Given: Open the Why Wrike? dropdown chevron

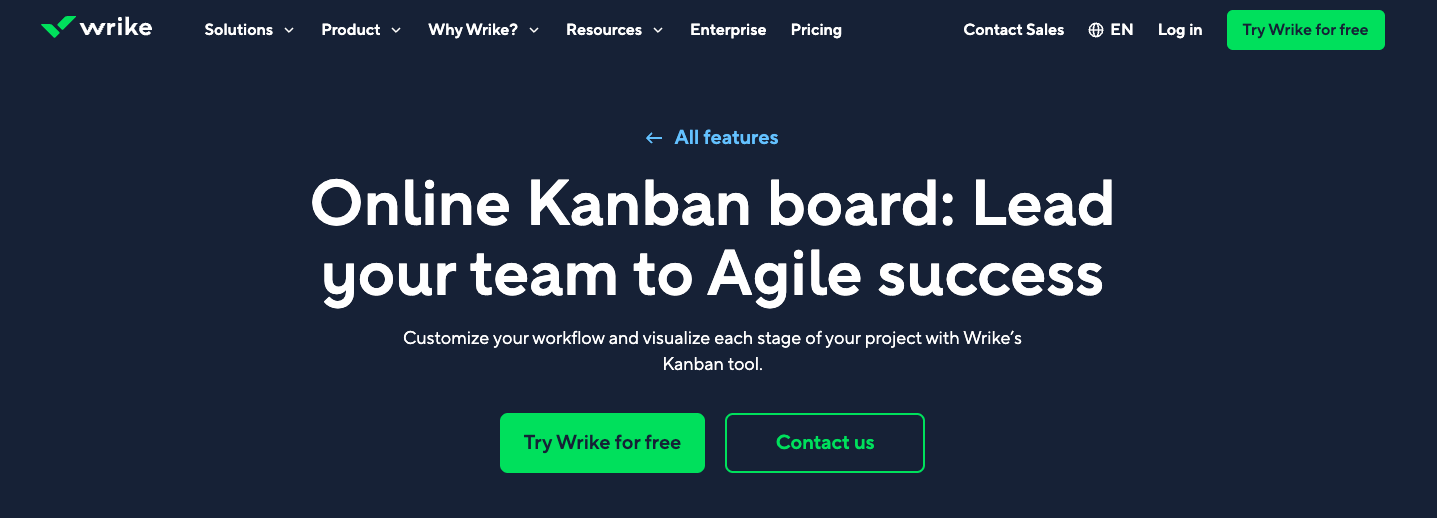Looking at the screenshot, I should point(534,30).
